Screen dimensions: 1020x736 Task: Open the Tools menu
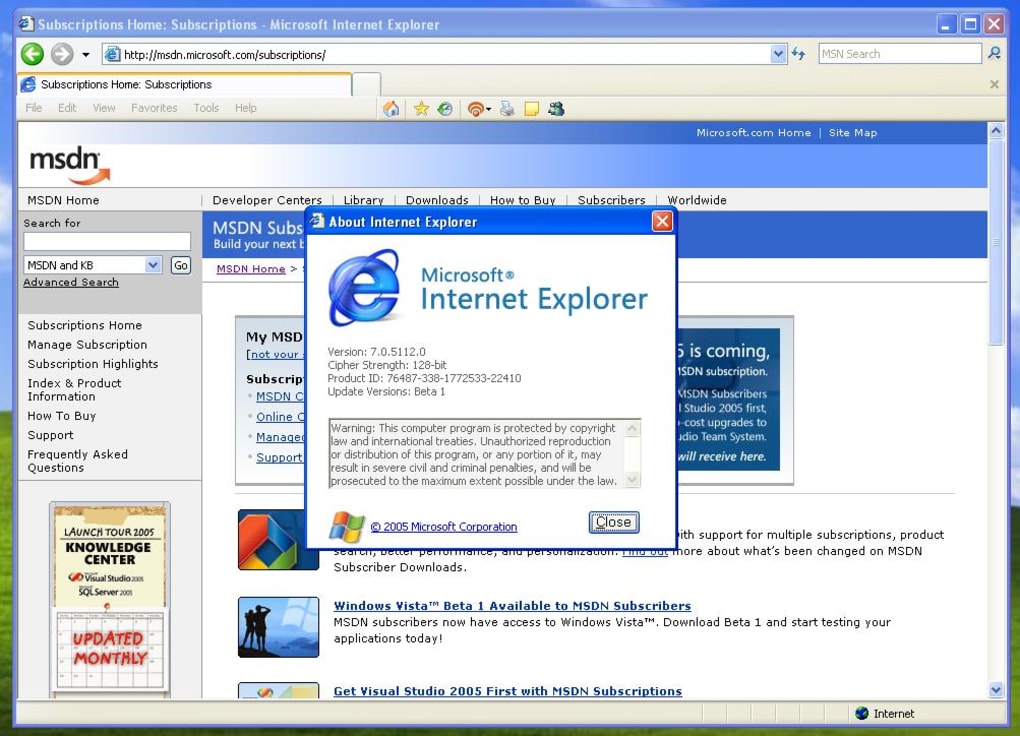tap(205, 108)
